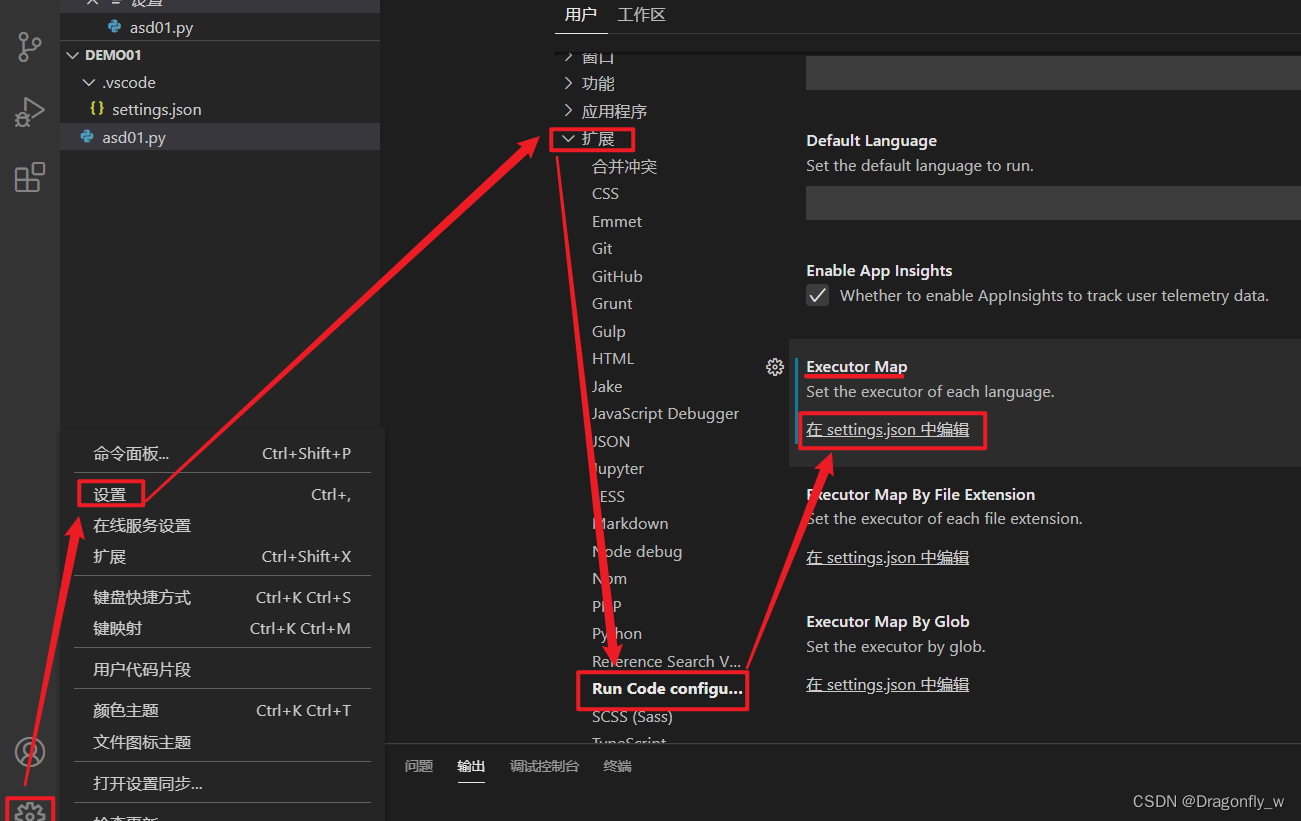
Task: Open the Extensions view icon
Action: [30, 177]
